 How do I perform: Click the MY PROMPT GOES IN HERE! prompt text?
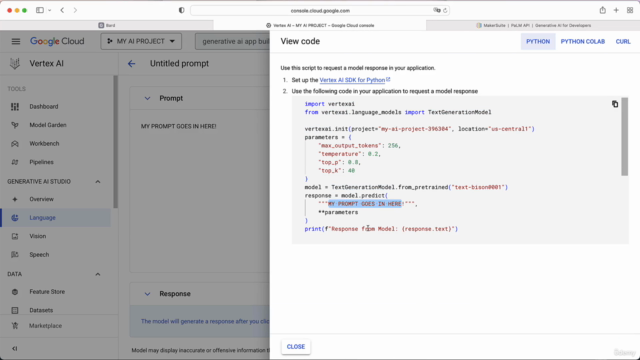coord(178,127)
